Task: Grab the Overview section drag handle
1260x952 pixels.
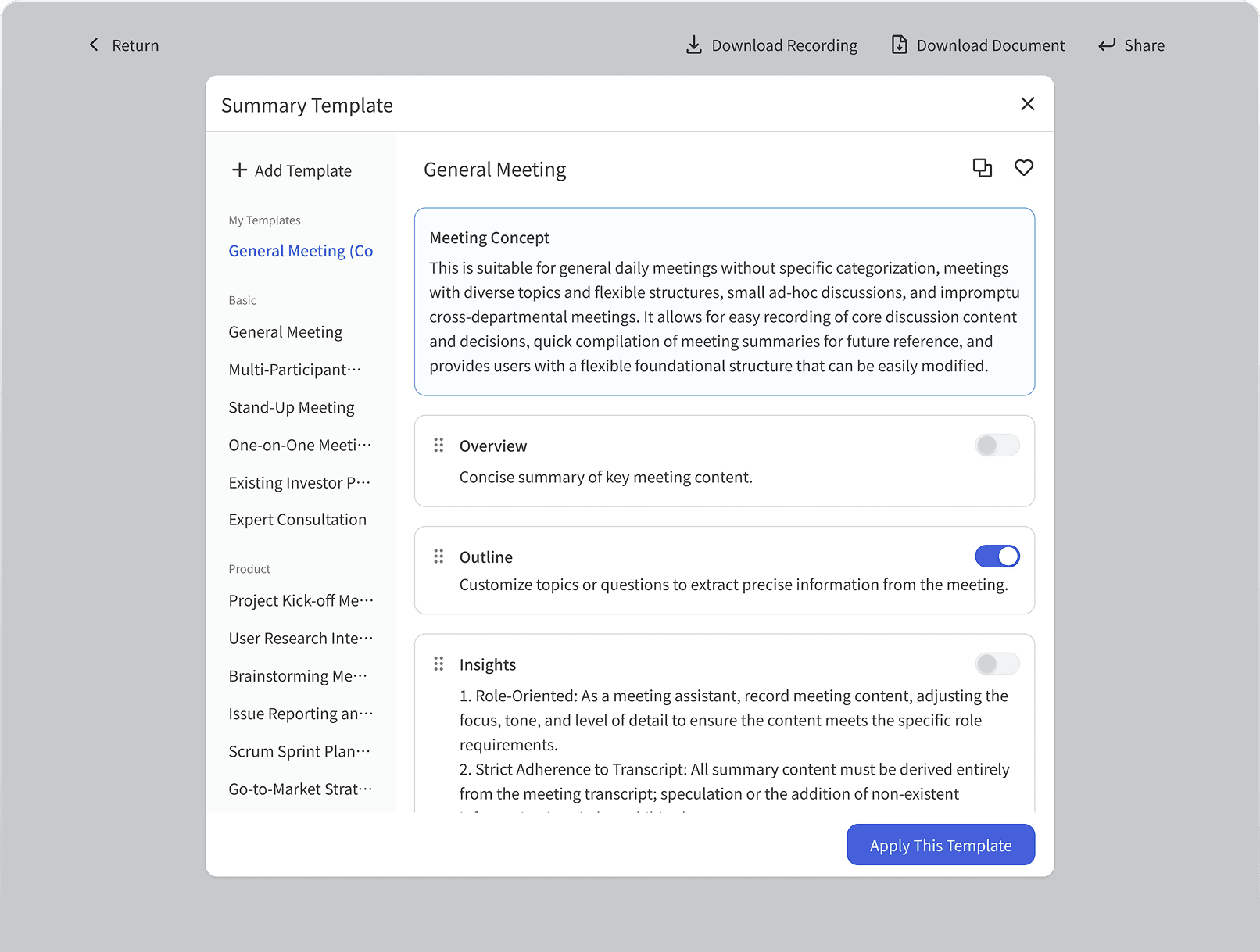Action: coord(438,446)
